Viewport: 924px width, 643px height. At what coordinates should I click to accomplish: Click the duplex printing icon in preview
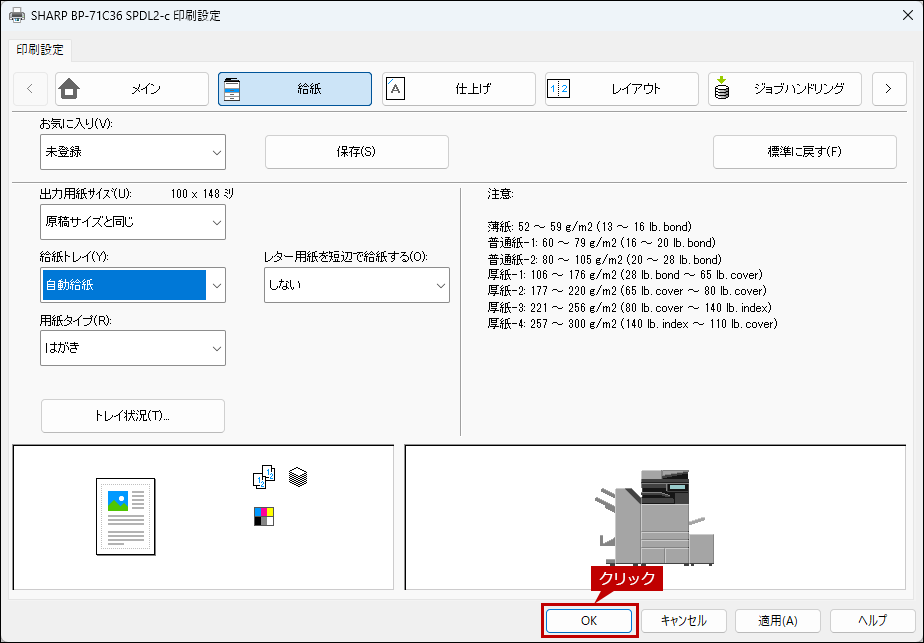(263, 478)
